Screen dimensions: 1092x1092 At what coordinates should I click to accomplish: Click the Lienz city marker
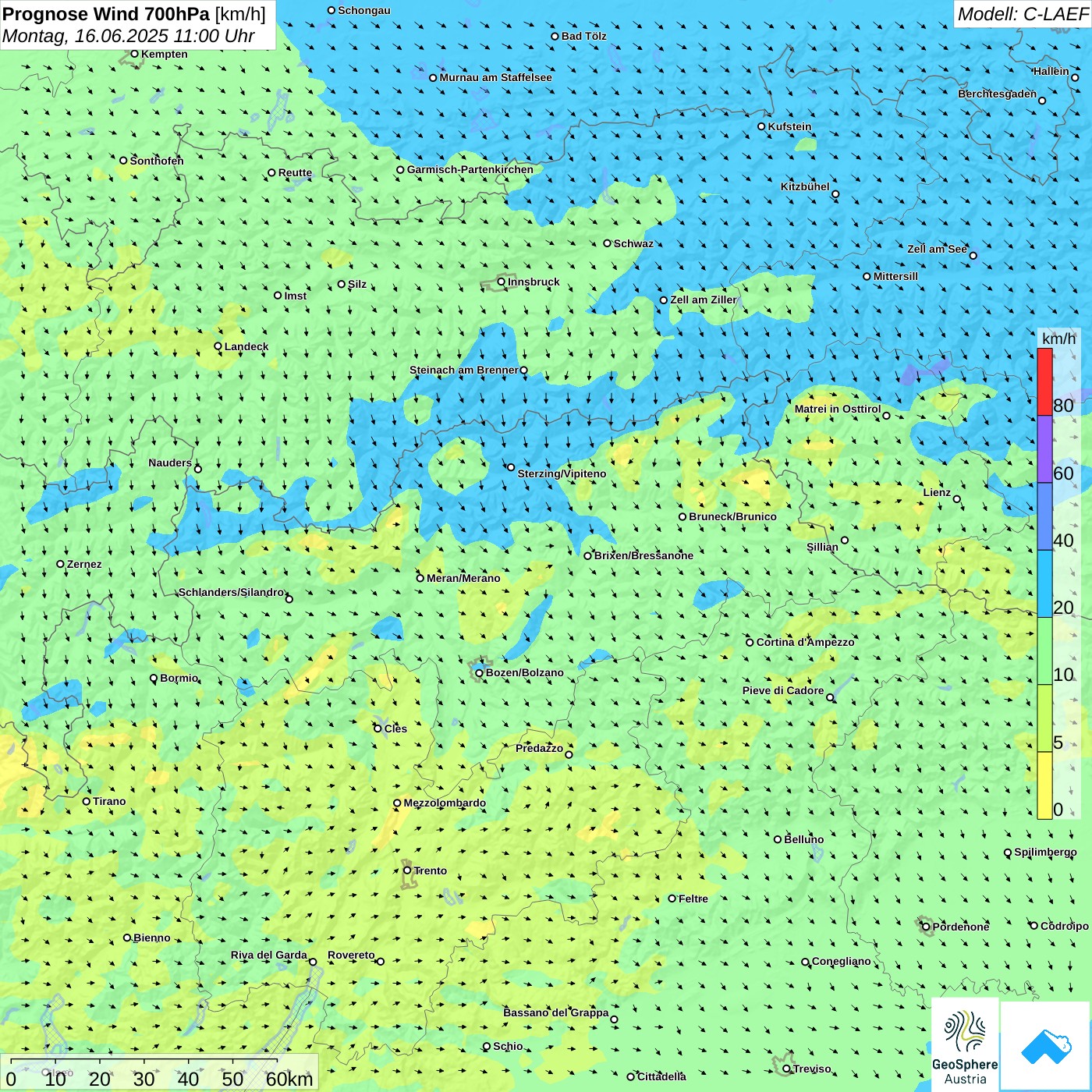click(957, 499)
